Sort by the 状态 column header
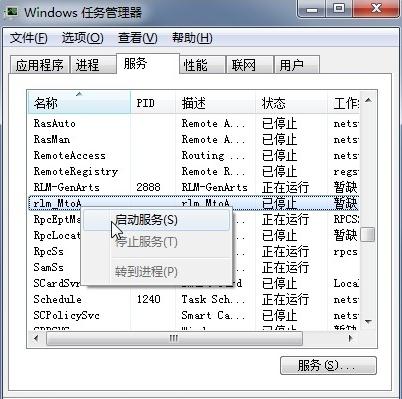Screen dimensions: 402x399 pyautogui.click(x=291, y=103)
